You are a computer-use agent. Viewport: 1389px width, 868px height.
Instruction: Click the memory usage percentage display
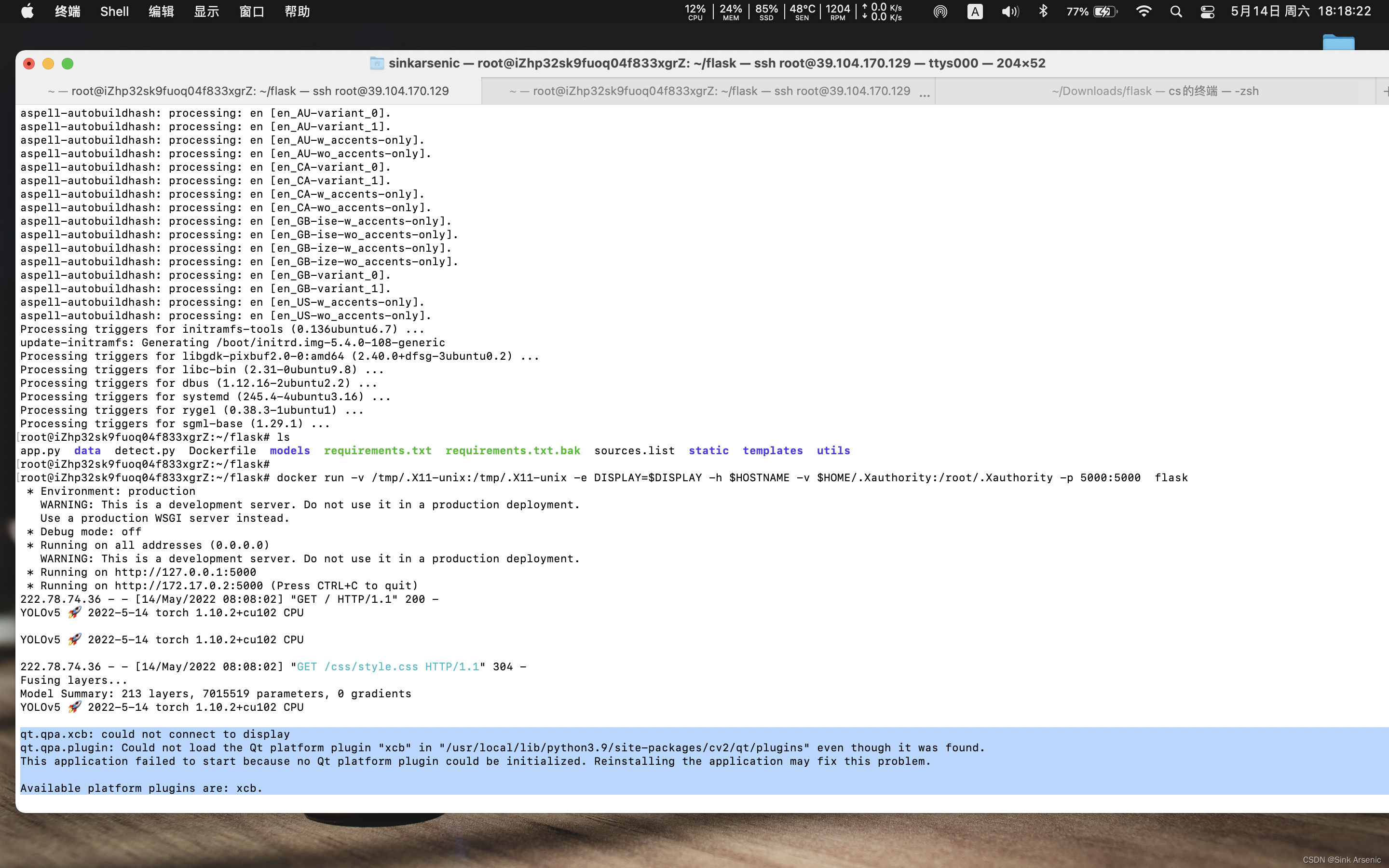(728, 11)
